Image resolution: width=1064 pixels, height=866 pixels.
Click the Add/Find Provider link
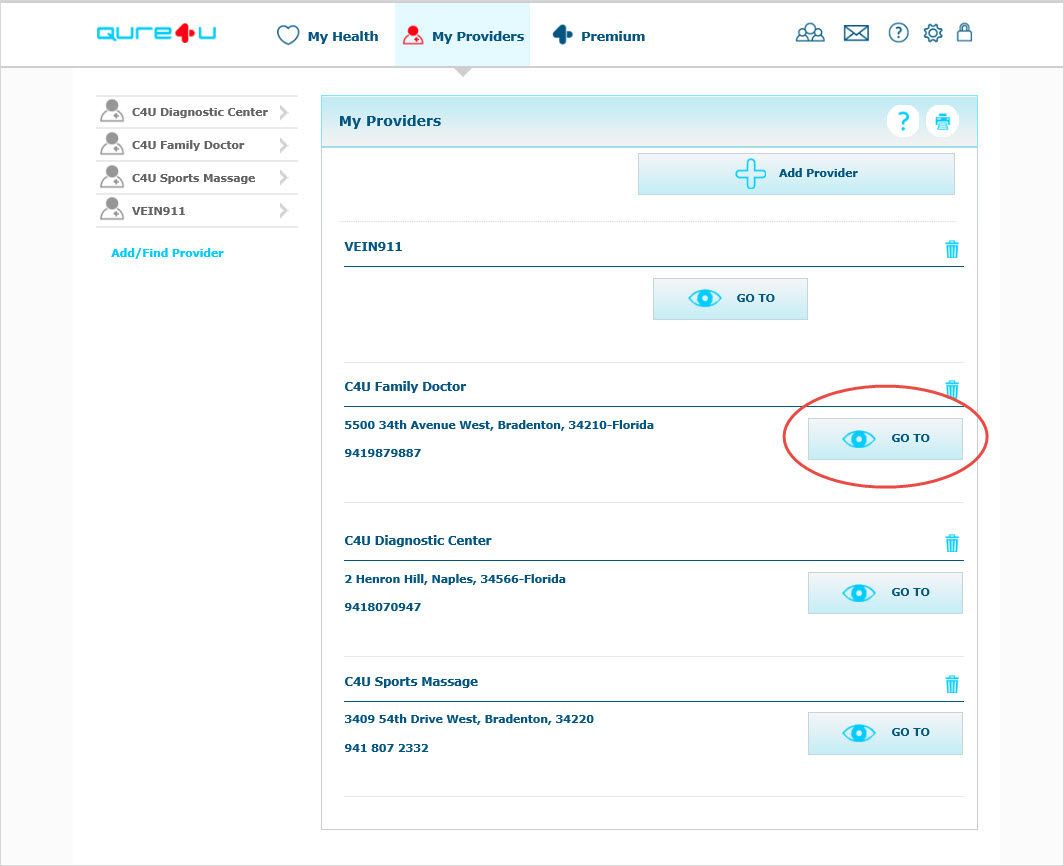click(x=168, y=252)
